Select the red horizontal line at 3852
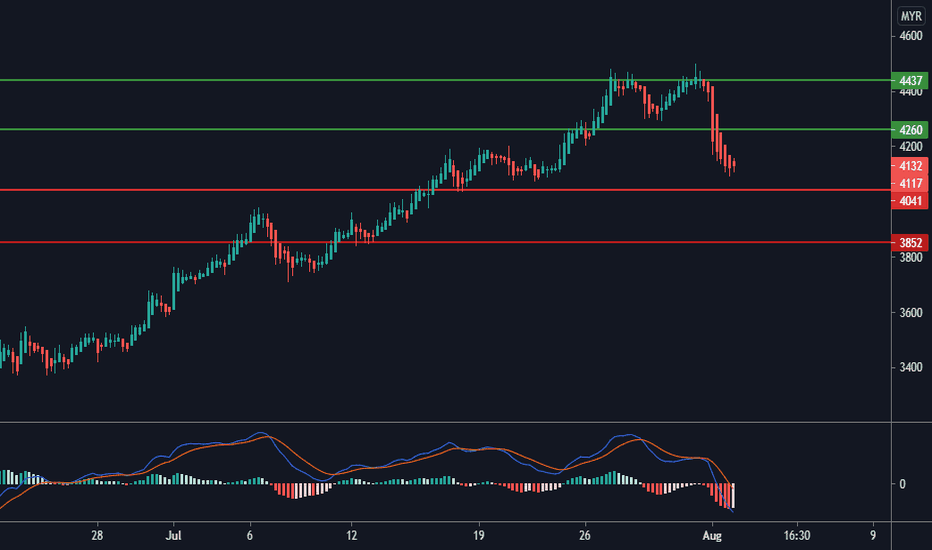Viewport: 932px width, 550px height. click(x=446, y=242)
